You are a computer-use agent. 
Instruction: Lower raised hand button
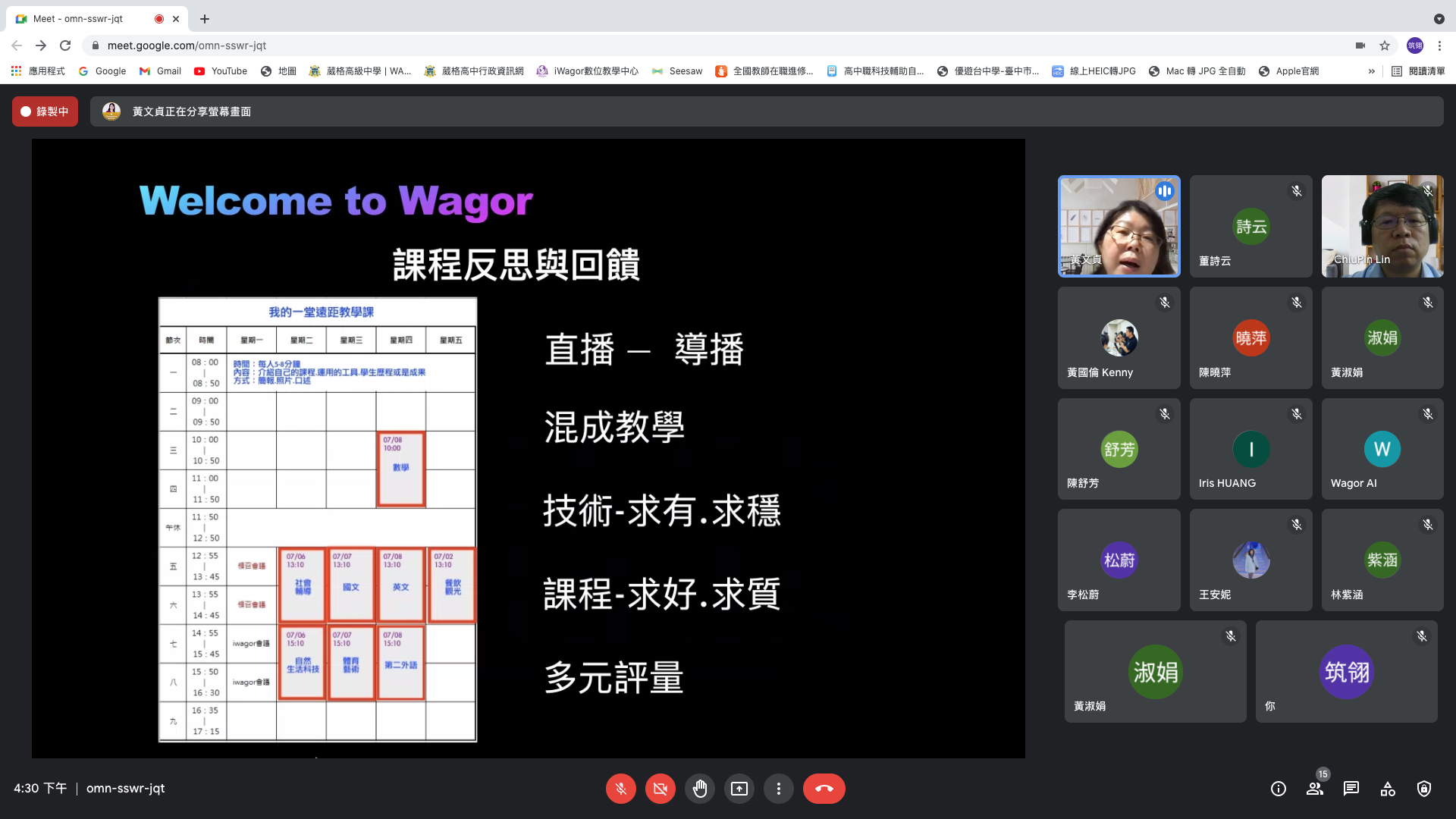pyautogui.click(x=700, y=789)
